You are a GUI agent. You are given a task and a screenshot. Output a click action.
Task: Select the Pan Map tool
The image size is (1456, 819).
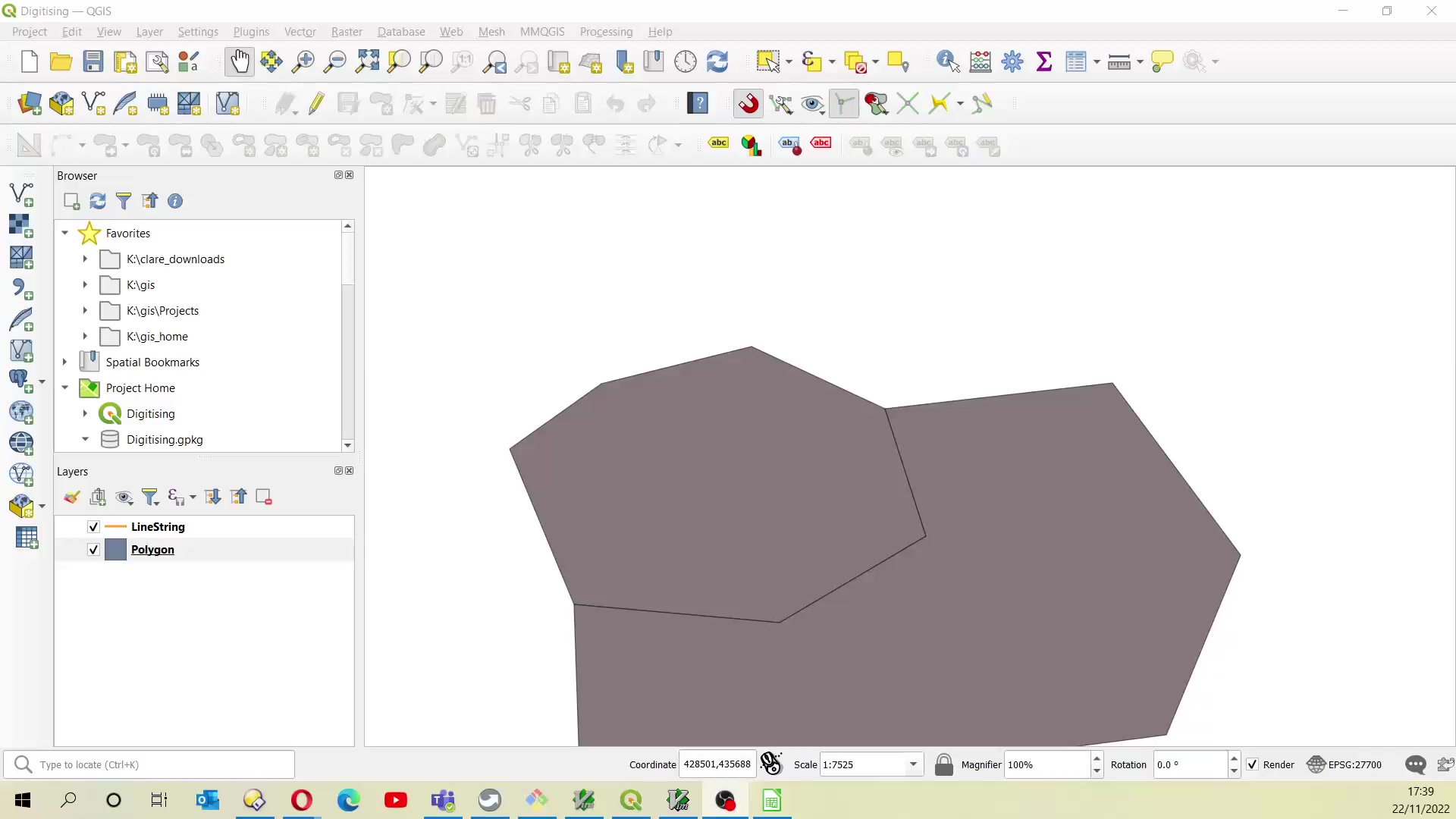(240, 61)
